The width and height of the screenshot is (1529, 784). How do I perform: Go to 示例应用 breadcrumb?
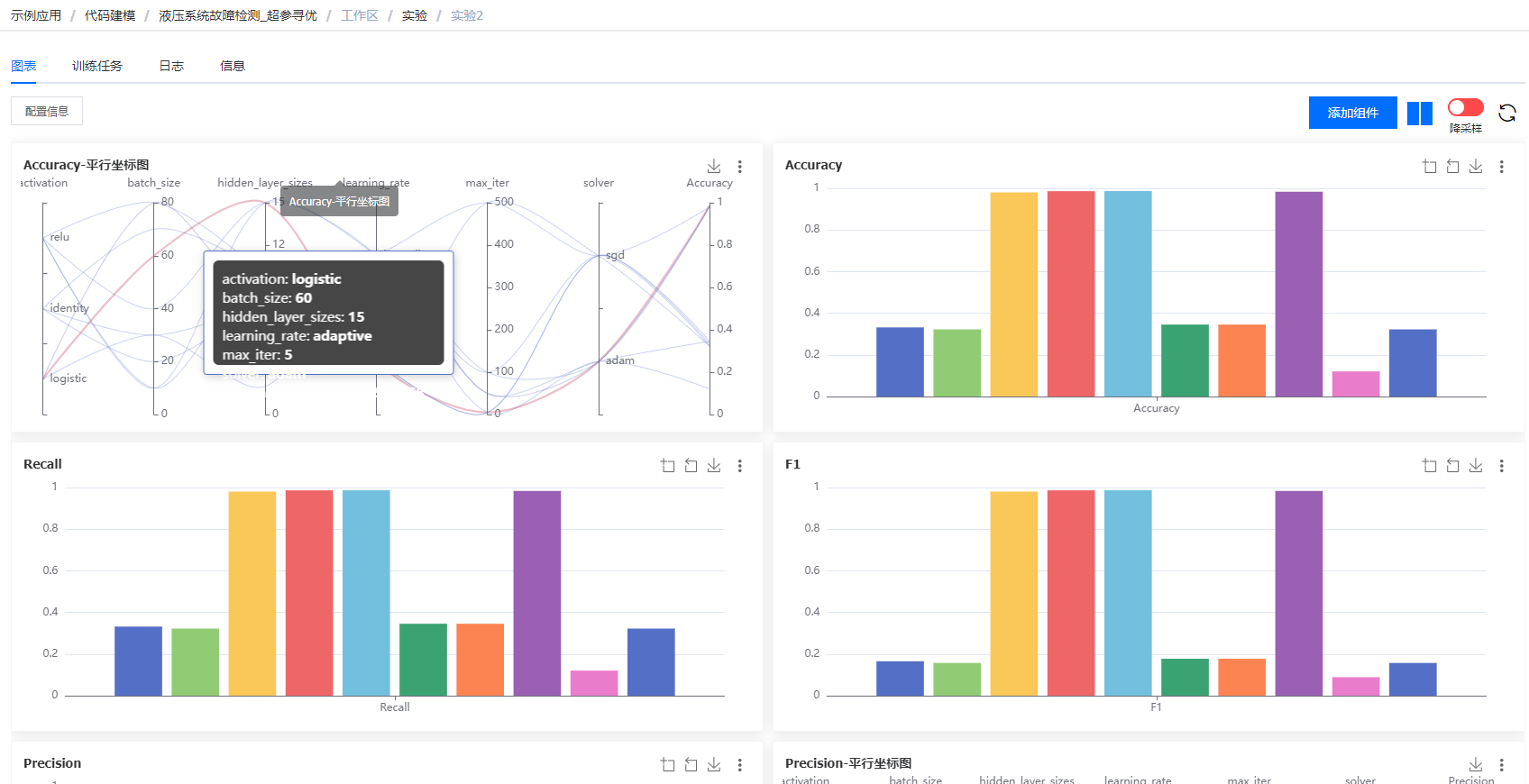tap(36, 15)
